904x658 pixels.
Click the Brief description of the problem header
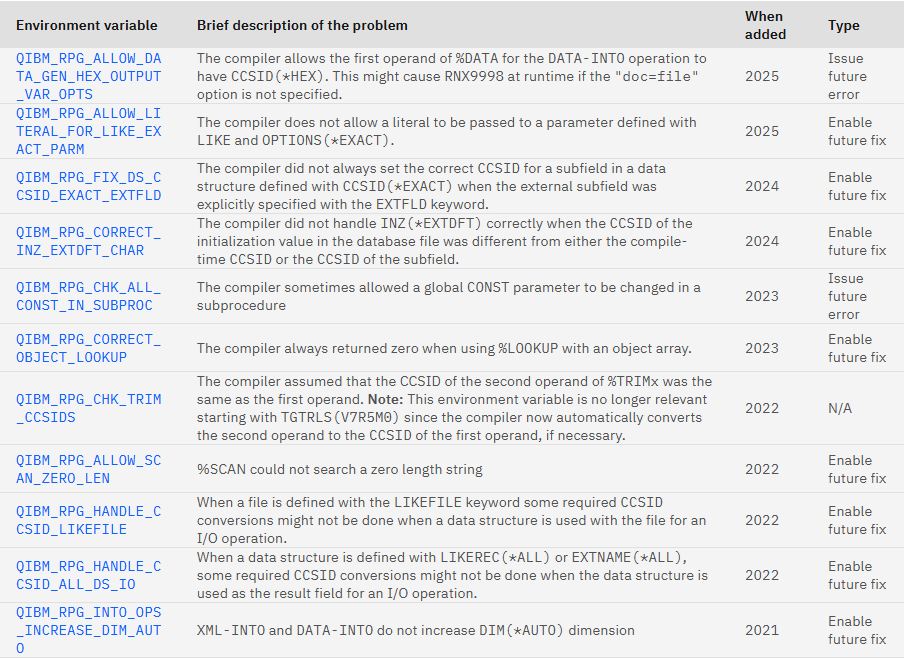click(x=302, y=25)
